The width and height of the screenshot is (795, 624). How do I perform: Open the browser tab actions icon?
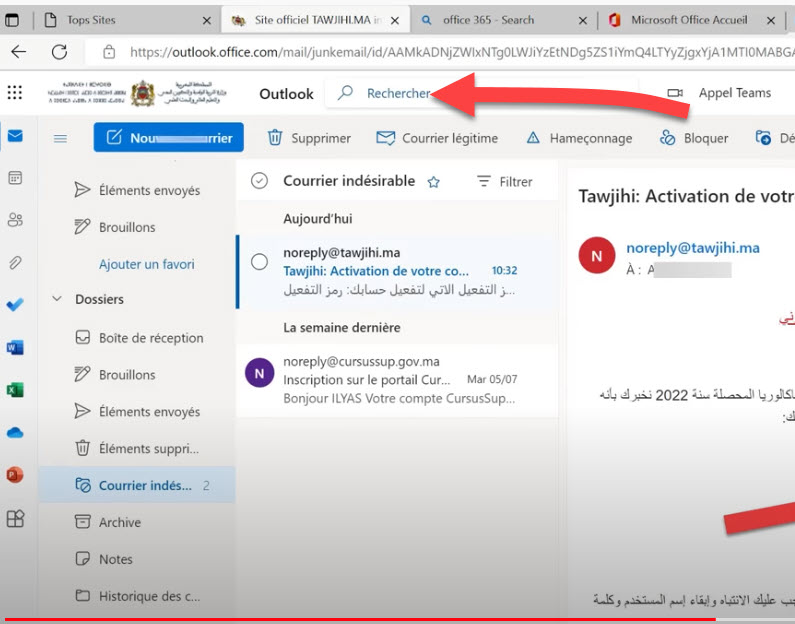pyautogui.click(x=12, y=20)
